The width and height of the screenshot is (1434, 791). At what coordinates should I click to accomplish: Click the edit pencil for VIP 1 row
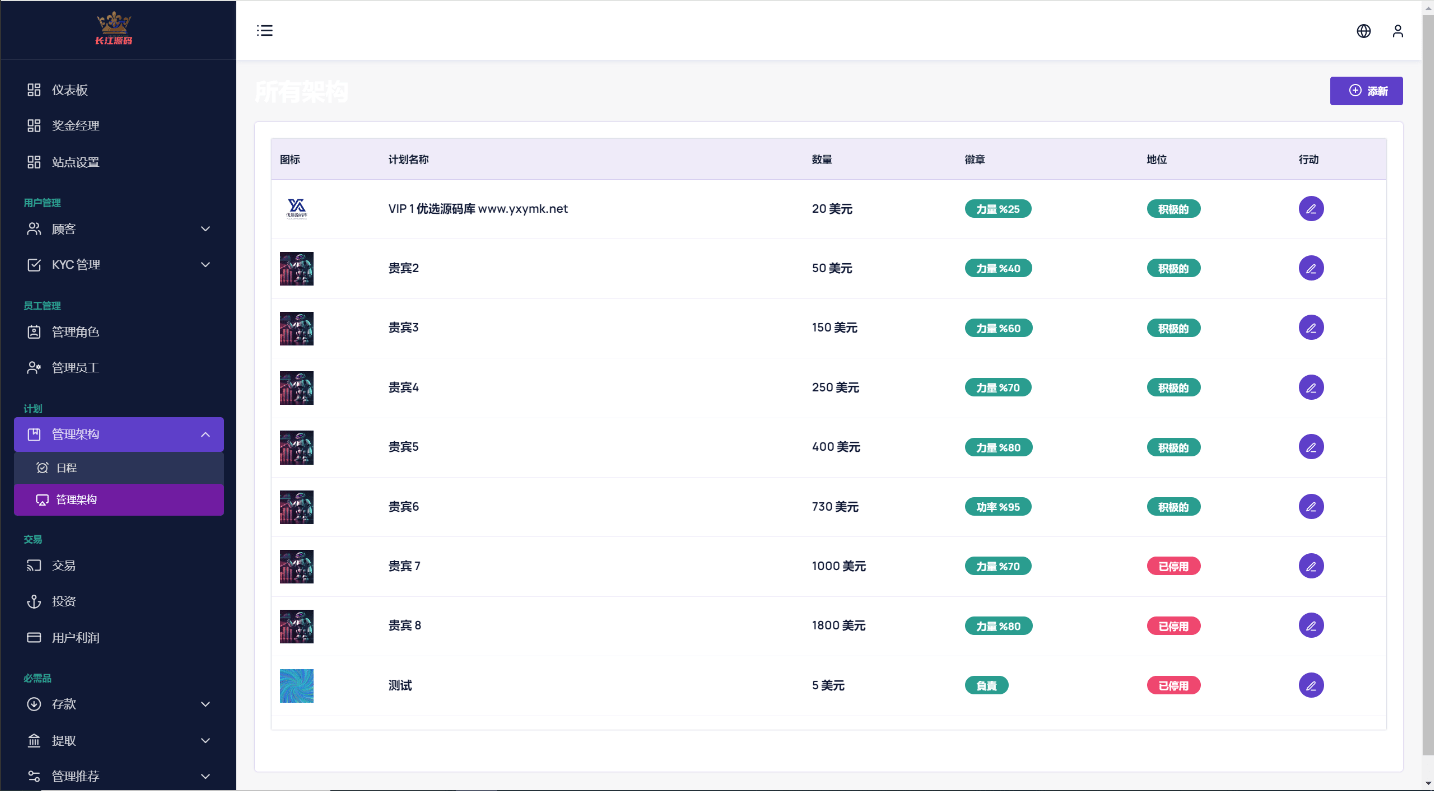point(1311,209)
